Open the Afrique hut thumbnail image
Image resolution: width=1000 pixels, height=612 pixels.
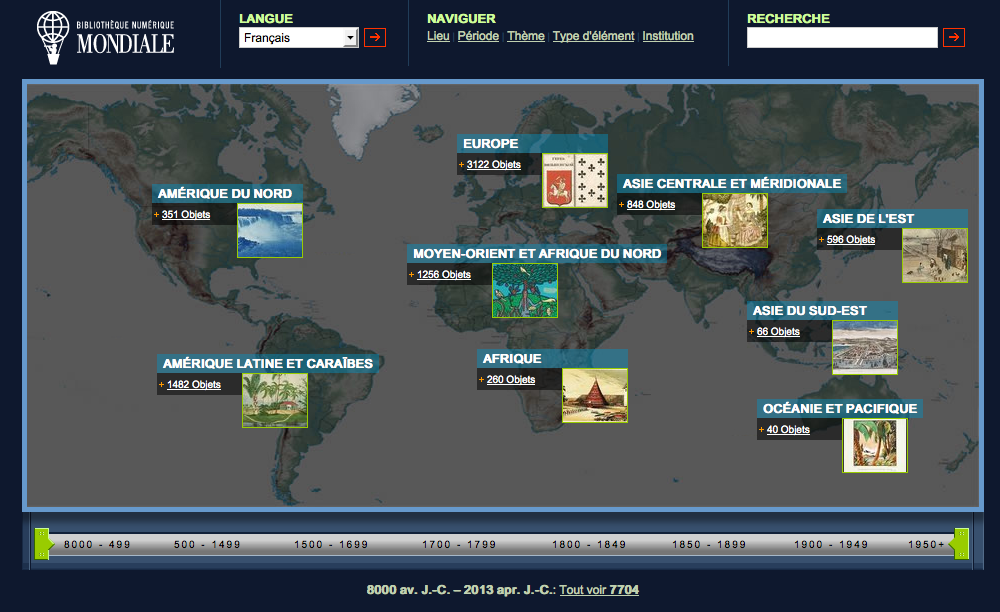click(594, 395)
